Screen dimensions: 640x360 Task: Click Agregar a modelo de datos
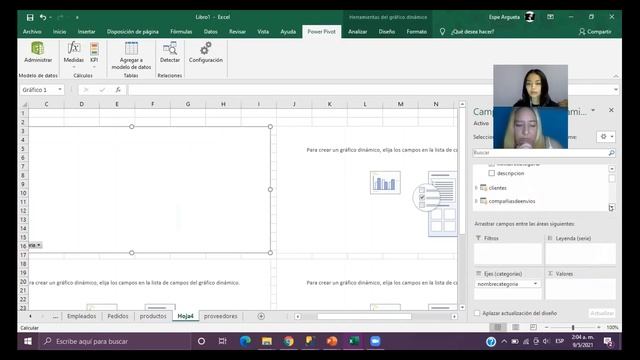(131, 56)
